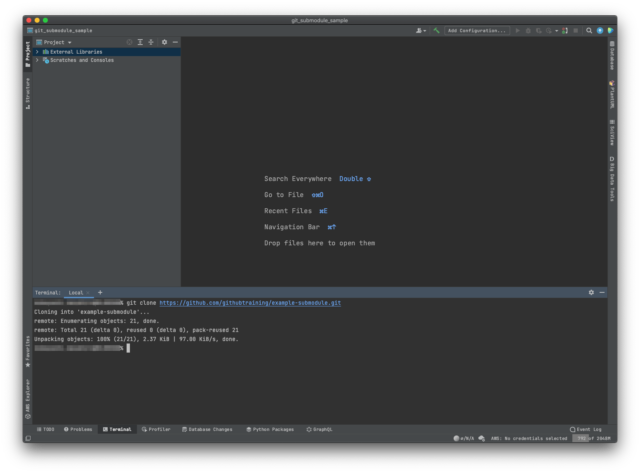Add a new terminal session with plus

coord(100,293)
